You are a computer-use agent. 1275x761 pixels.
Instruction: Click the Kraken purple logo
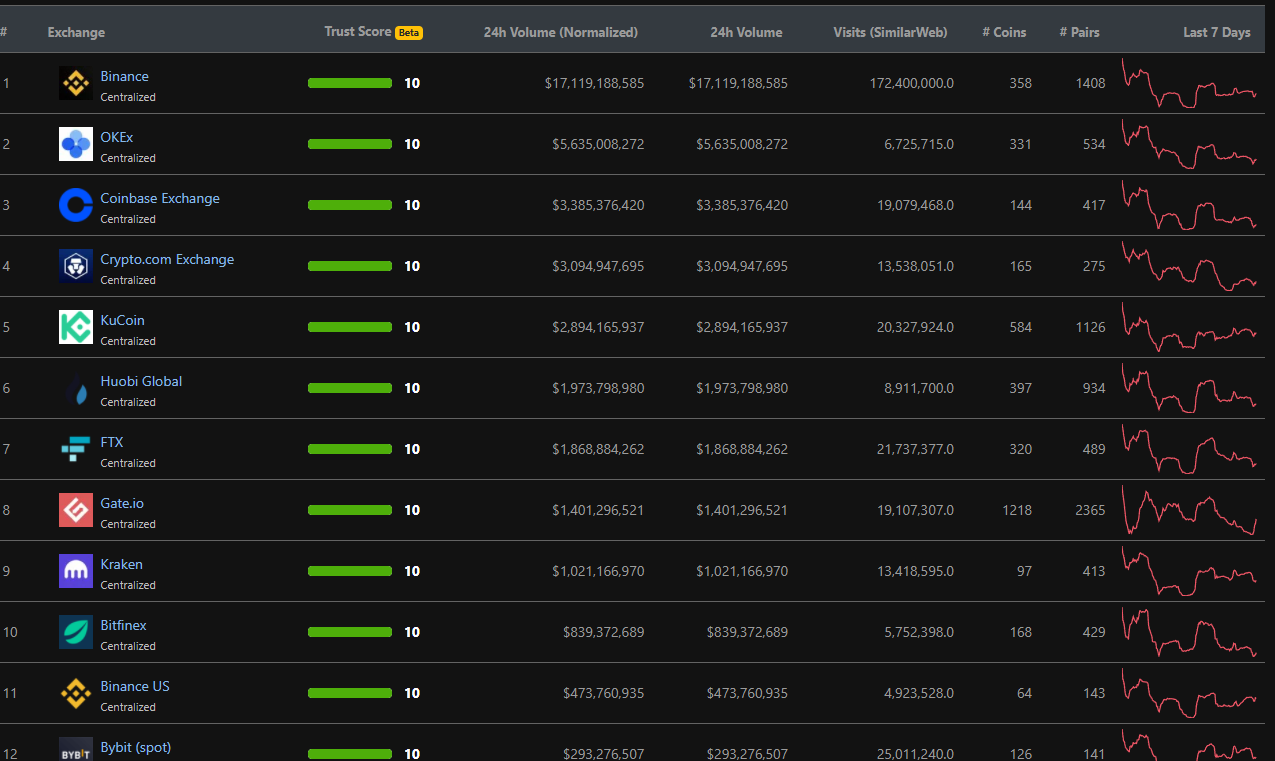[76, 572]
